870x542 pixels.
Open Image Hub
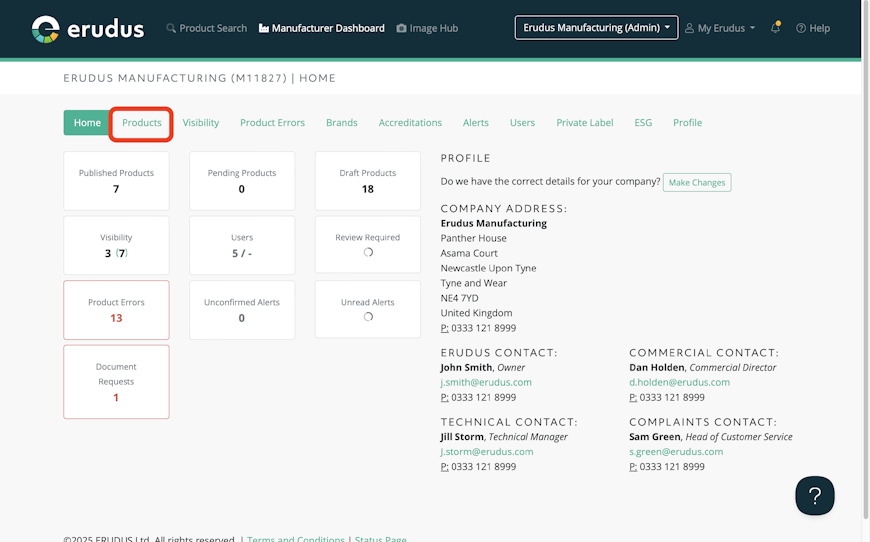pos(427,28)
